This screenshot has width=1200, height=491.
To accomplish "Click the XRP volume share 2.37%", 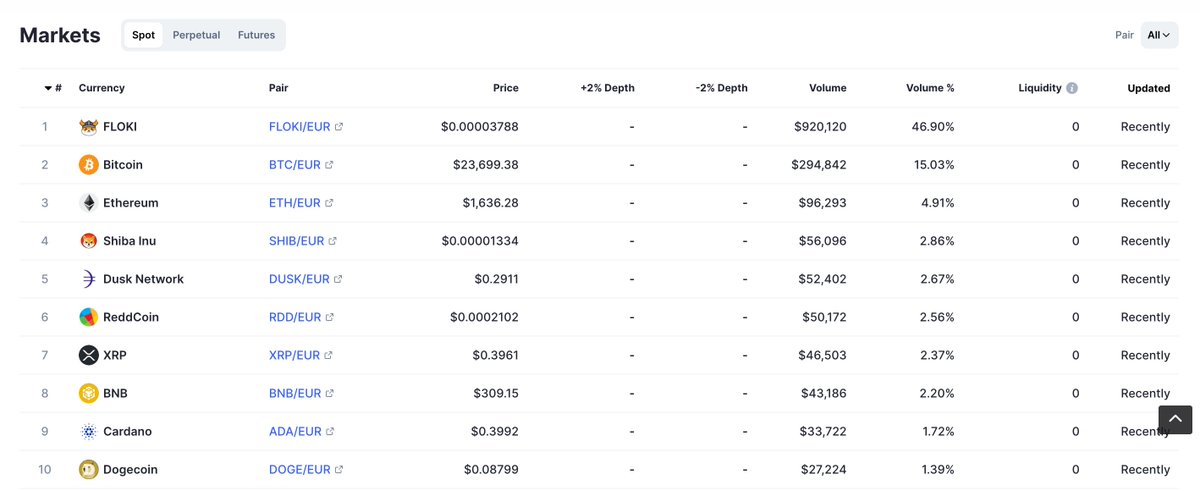I will tap(935, 355).
